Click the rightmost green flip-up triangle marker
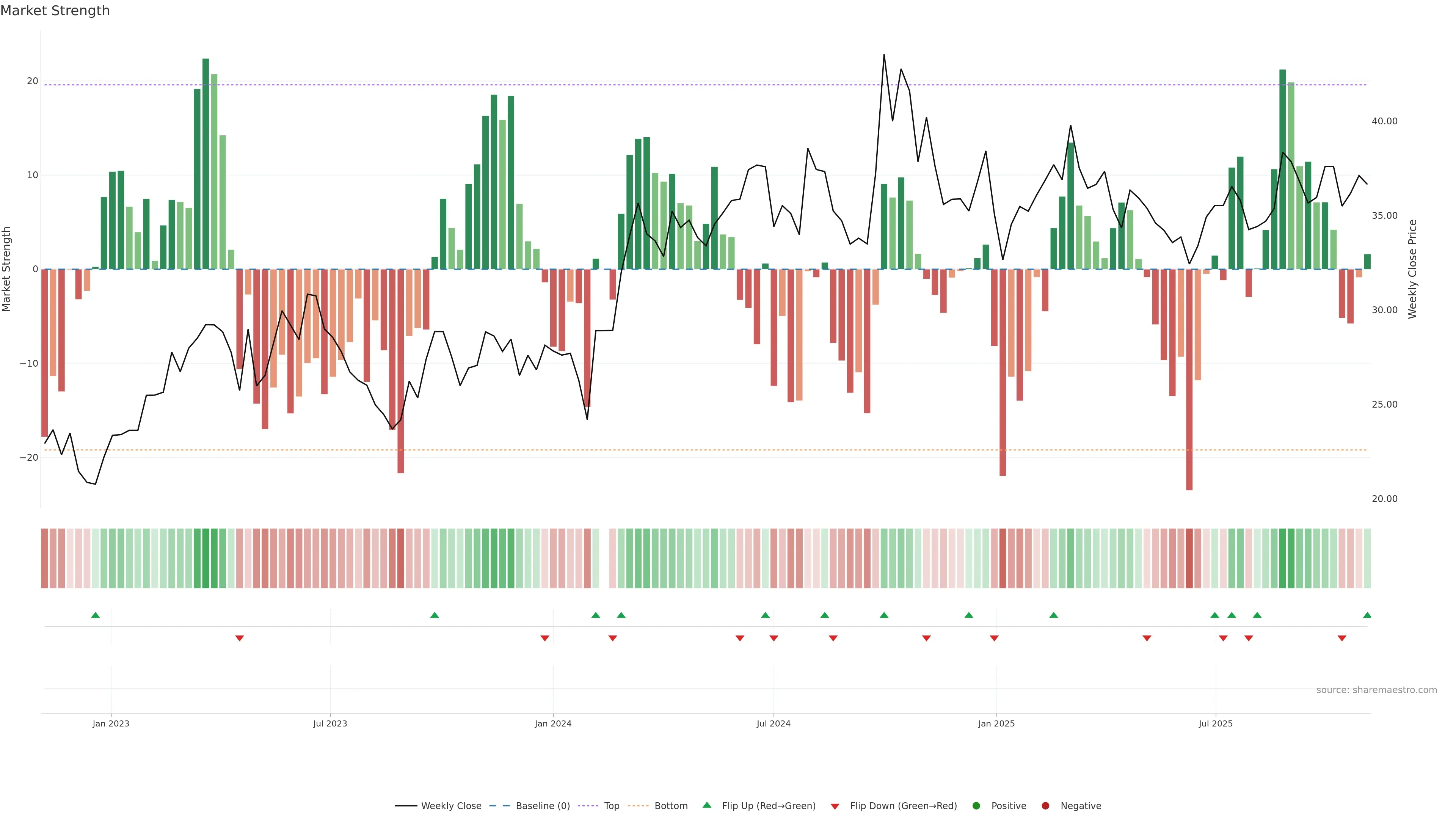Screen dimensions: 1456x819 1367,615
